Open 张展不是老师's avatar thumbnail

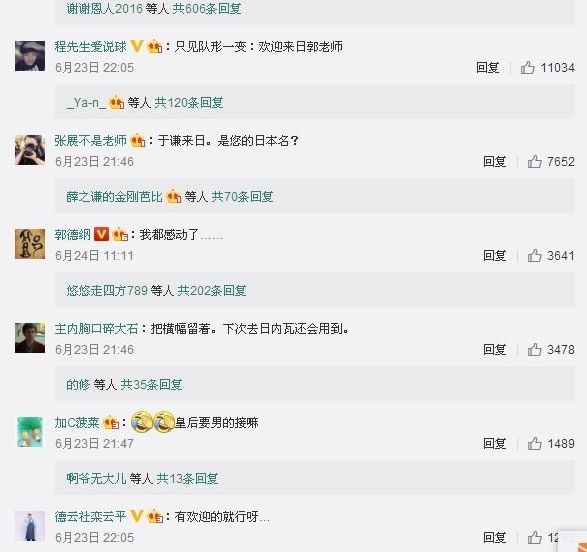30,150
